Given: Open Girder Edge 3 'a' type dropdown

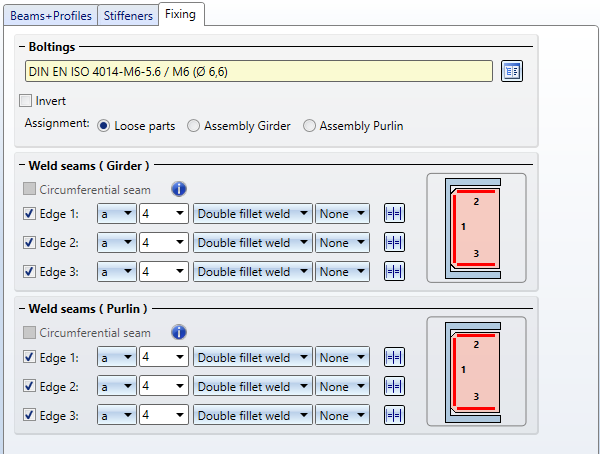Looking at the screenshot, I should pos(117,272).
